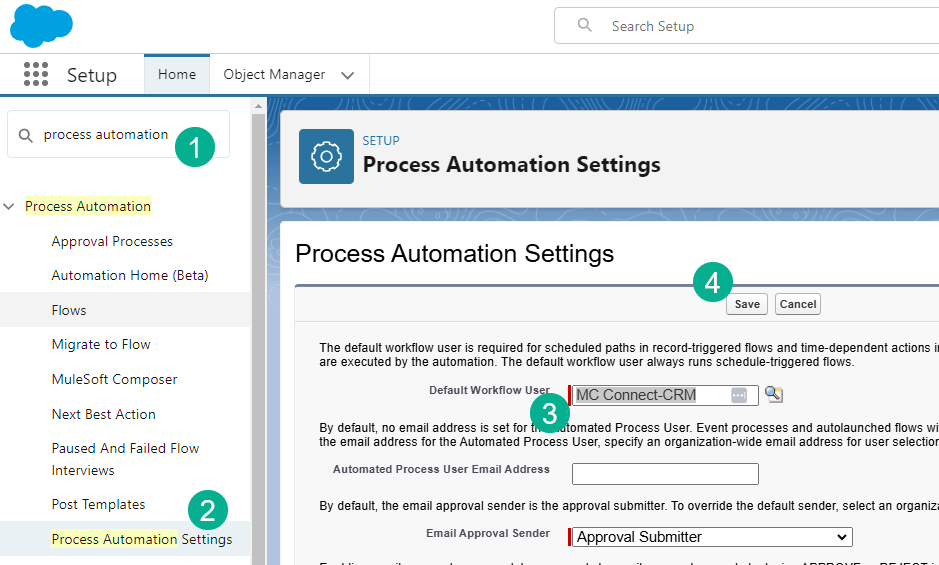Open Approval Processes in the sidebar
The height and width of the screenshot is (565, 939).
[112, 241]
